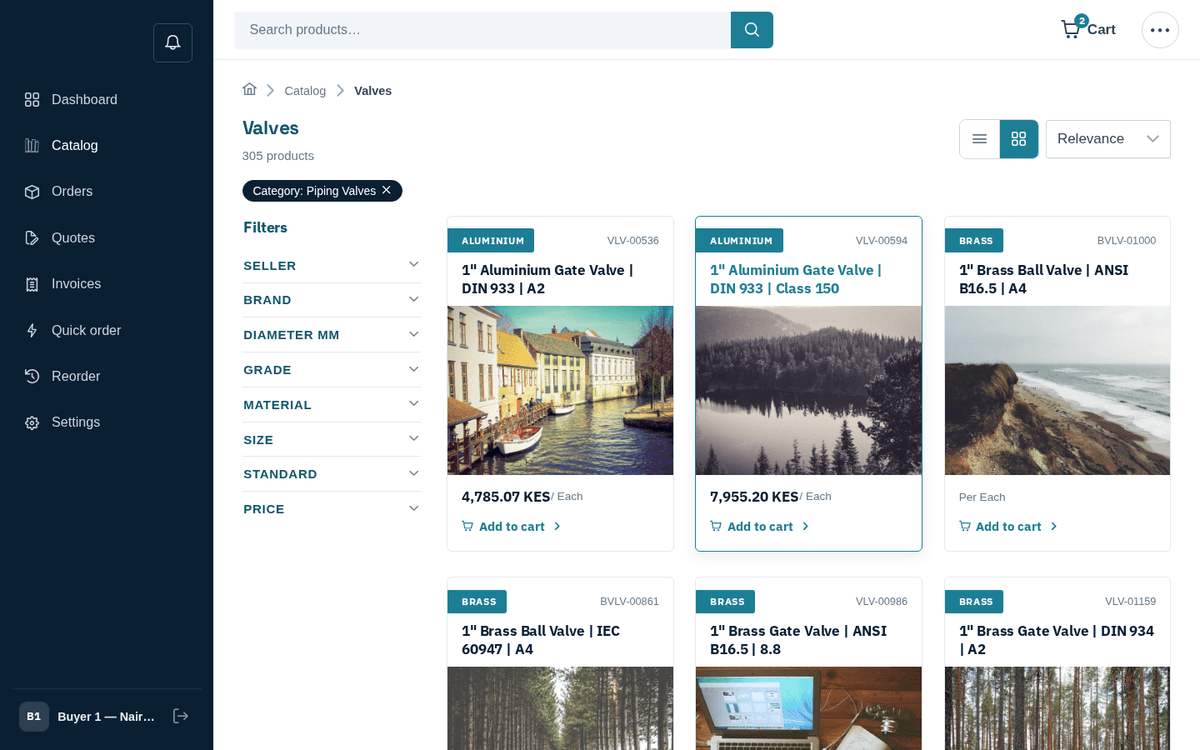Click the Quick order lightning icon

click(x=32, y=330)
